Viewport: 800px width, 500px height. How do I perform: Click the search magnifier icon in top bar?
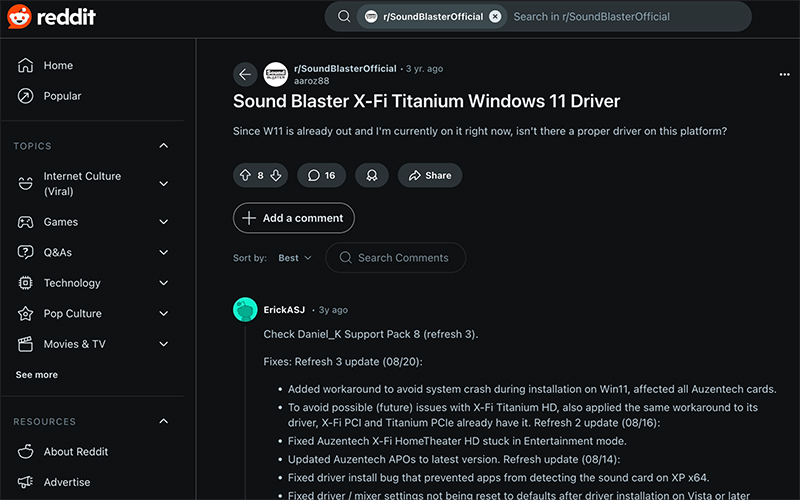[x=344, y=16]
